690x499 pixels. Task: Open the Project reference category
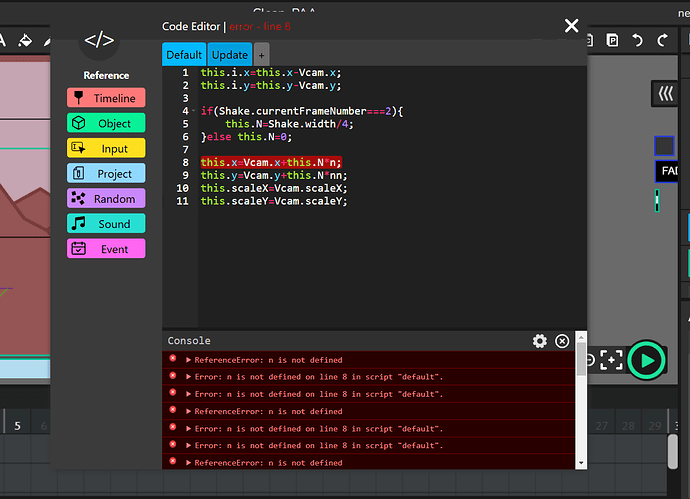106,173
